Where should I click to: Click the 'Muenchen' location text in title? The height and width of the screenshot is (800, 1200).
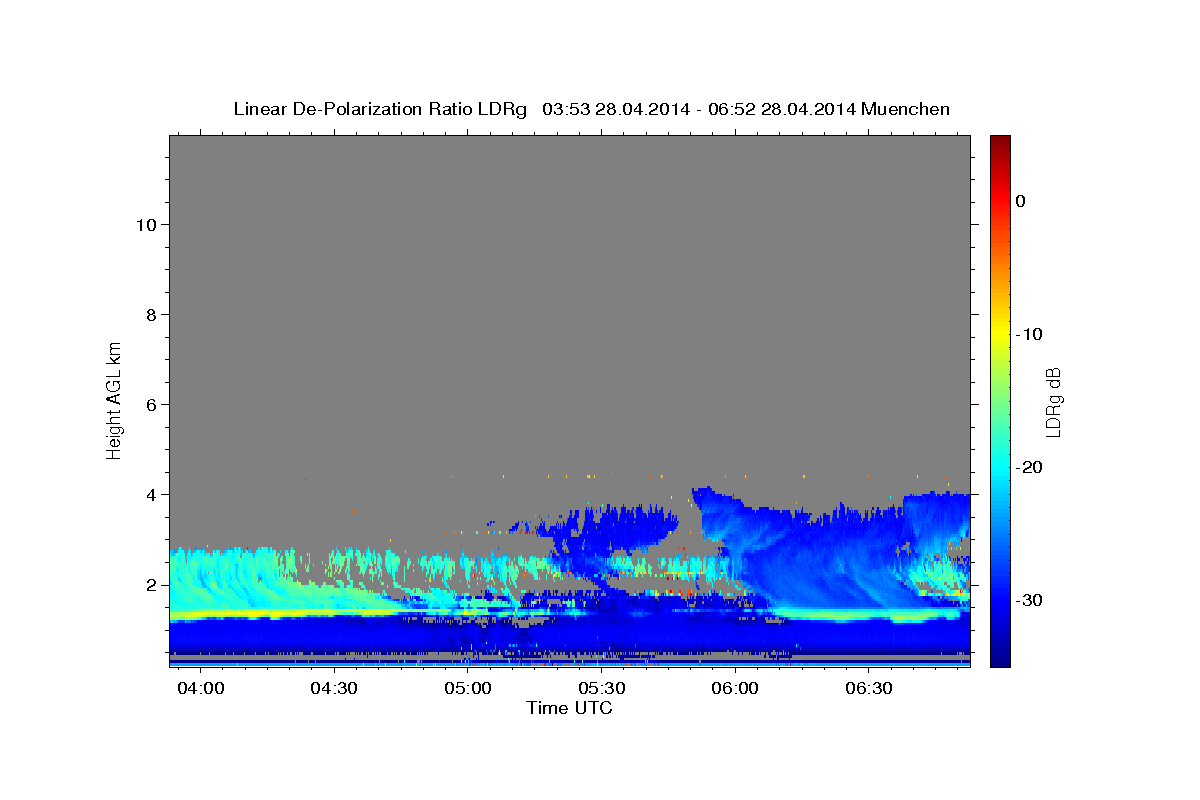point(905,109)
